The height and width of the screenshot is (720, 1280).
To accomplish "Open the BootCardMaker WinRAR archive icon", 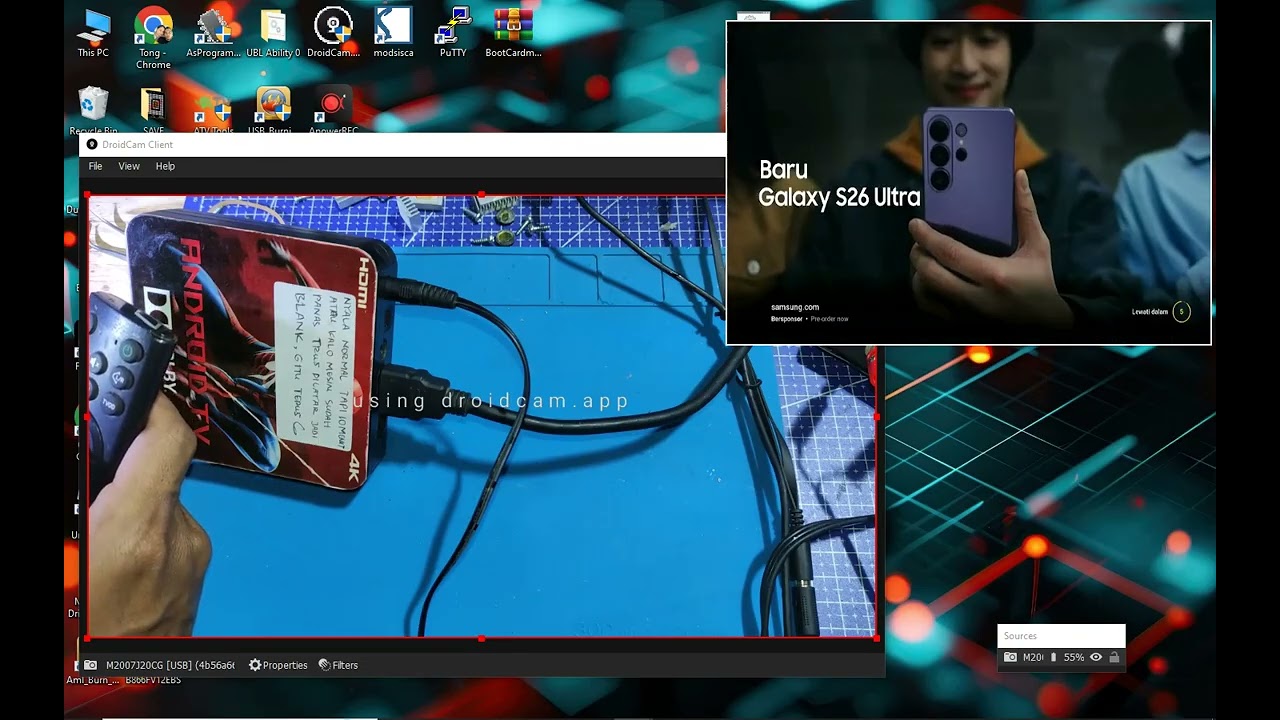I will pyautogui.click(x=513, y=33).
